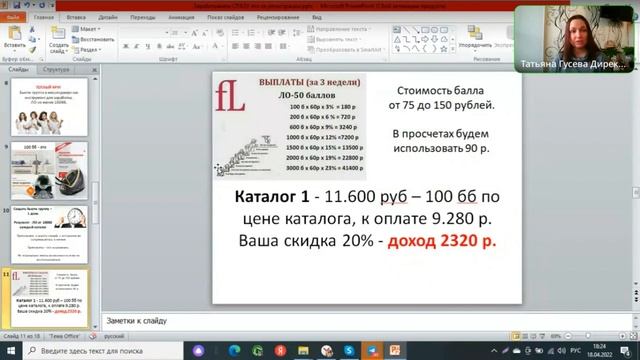Viewport: 640px width, 360px height.
Task: Click the Increase Font Size icon
Action: pos(195,33)
